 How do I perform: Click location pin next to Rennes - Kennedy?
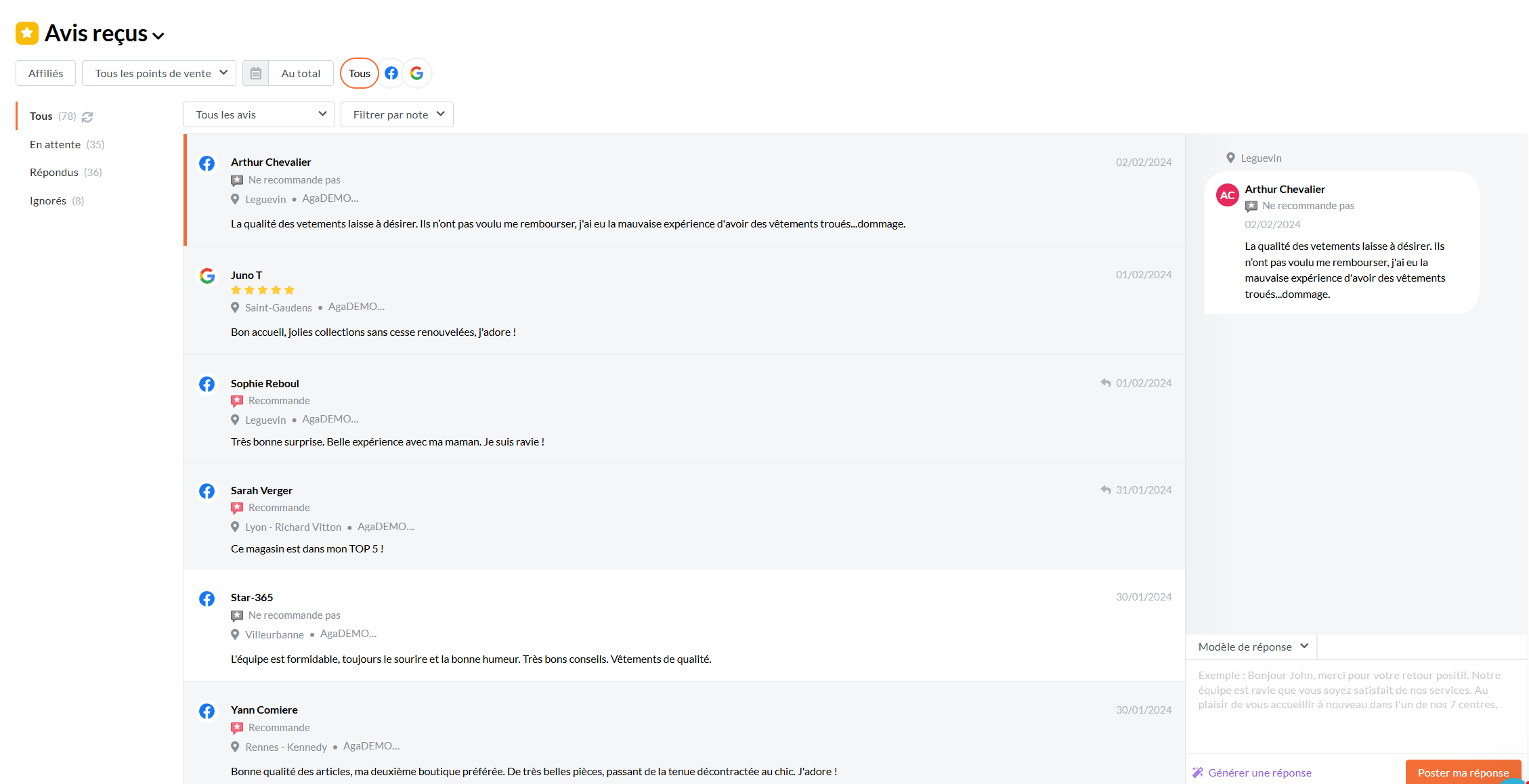[235, 747]
